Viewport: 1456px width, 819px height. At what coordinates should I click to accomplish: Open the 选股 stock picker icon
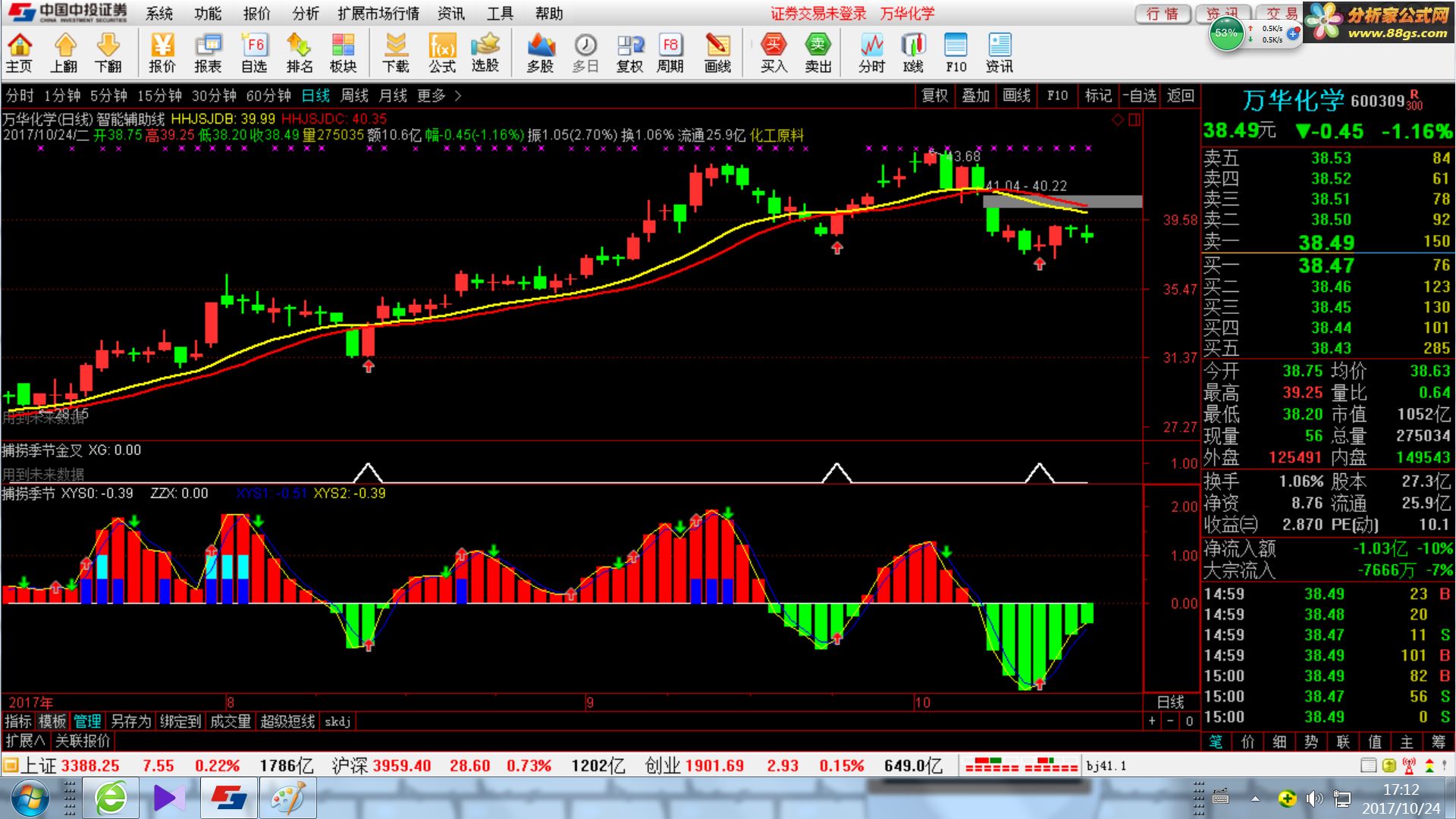point(485,53)
